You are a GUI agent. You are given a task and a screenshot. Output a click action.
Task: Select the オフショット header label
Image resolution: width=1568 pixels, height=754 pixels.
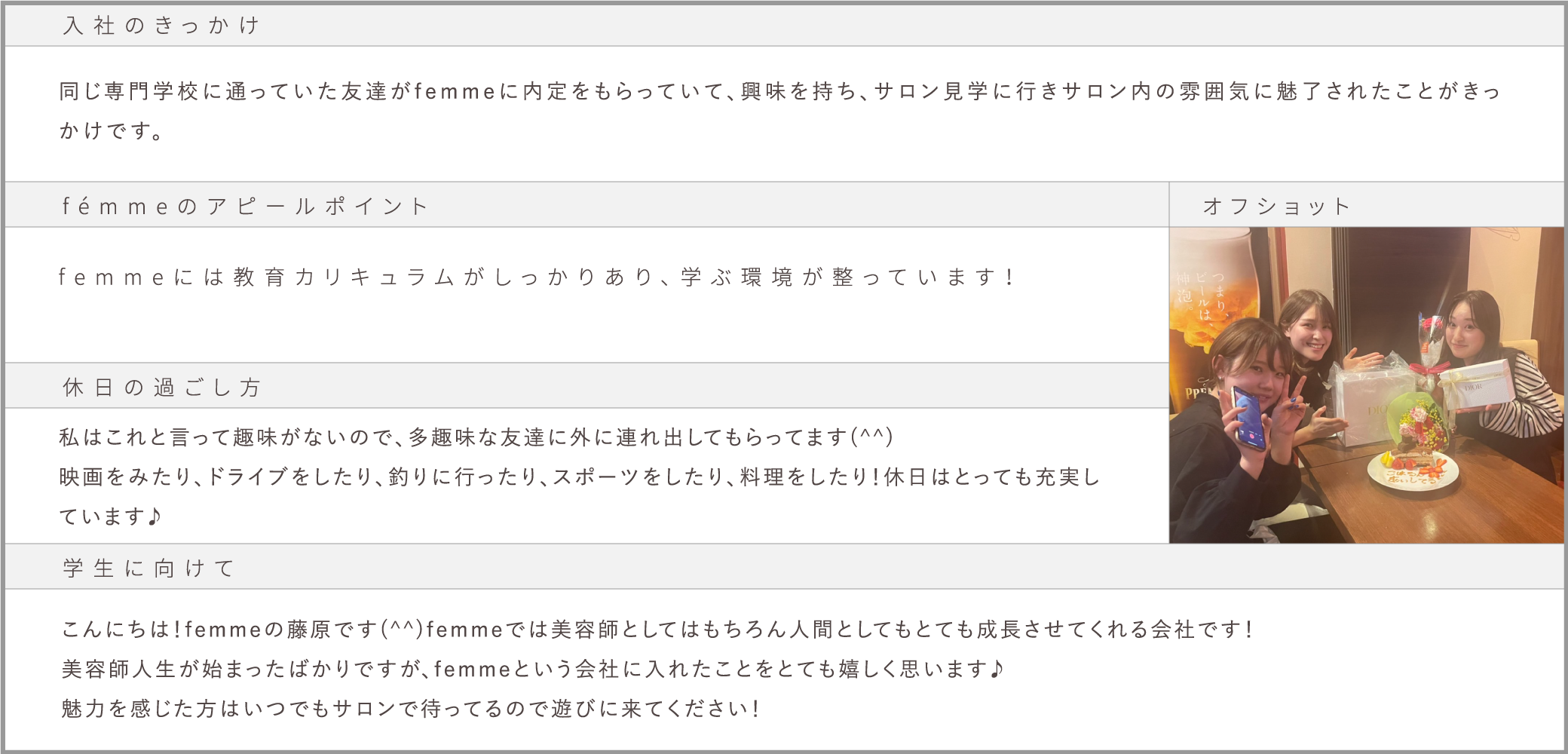coord(1276,207)
